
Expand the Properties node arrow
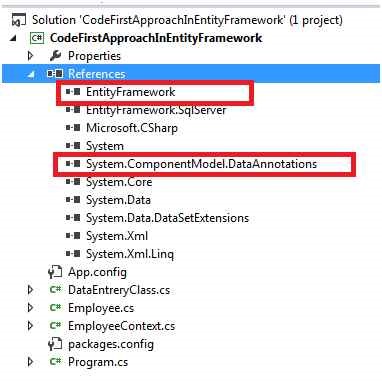(x=31, y=56)
